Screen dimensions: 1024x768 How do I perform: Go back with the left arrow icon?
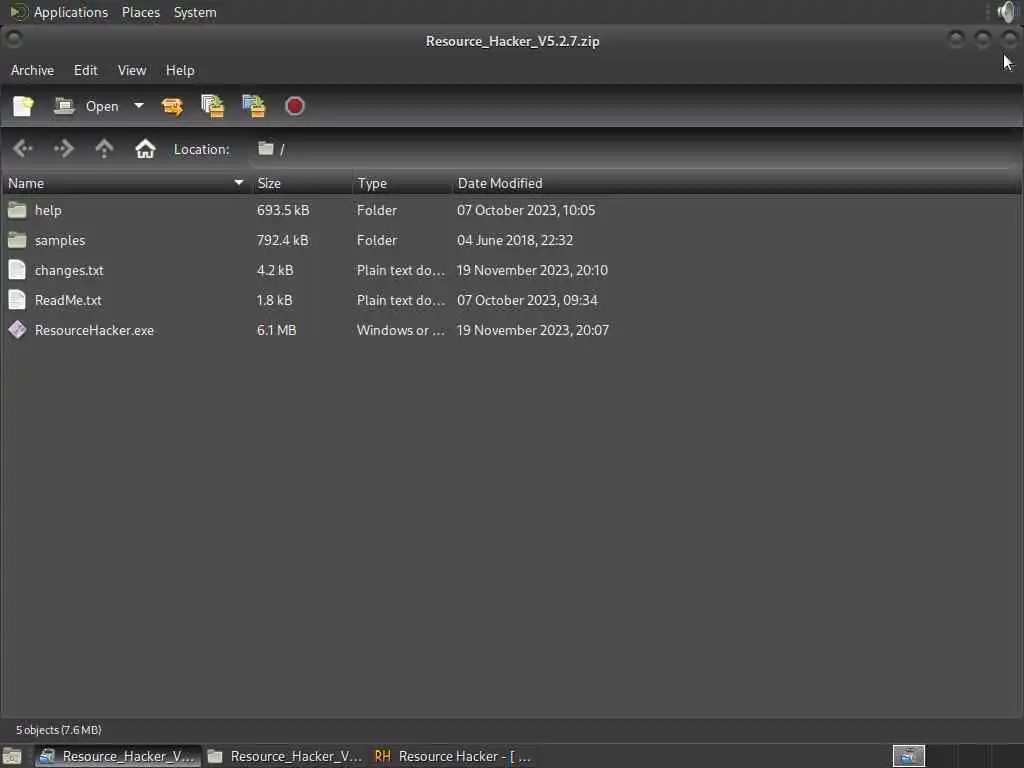[x=23, y=149]
